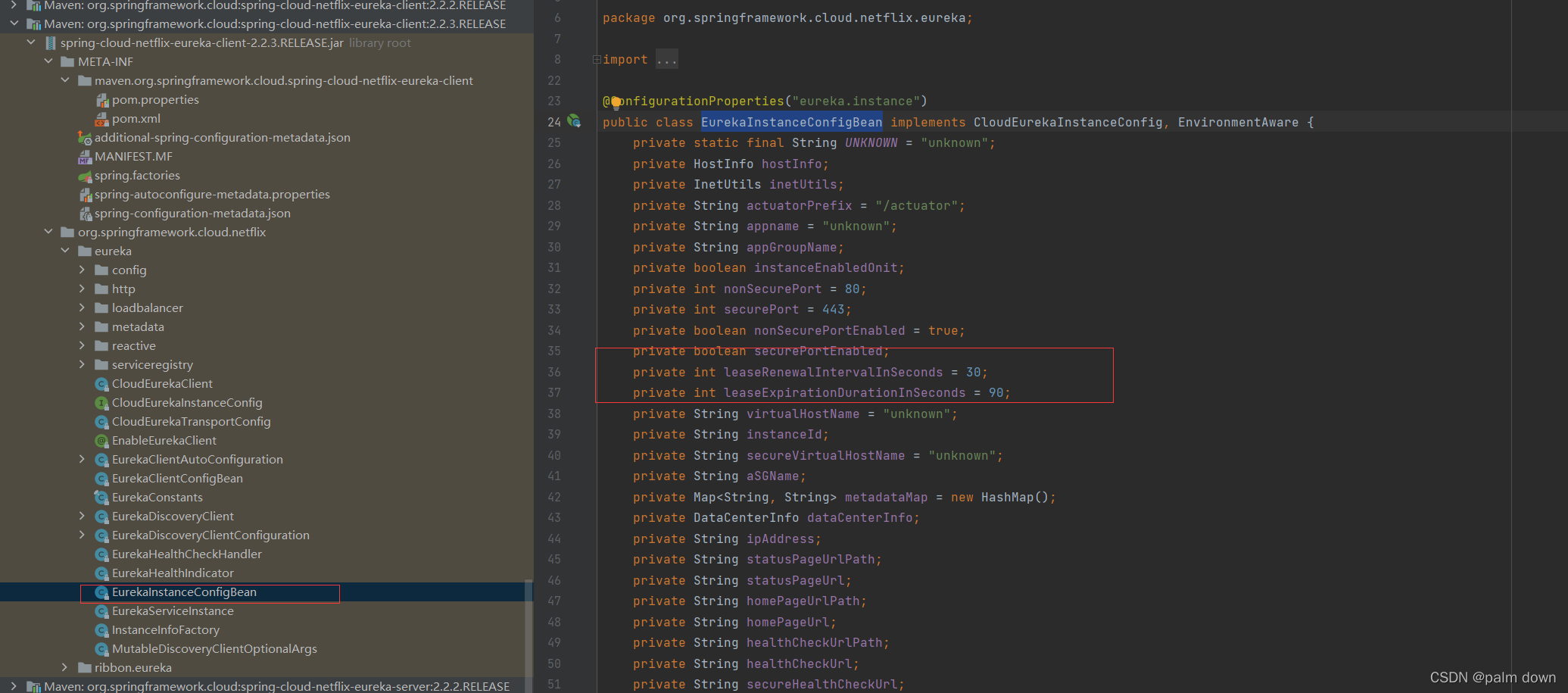Click CloudEurekaInstanceConfig in the class declaration

[x=1068, y=122]
